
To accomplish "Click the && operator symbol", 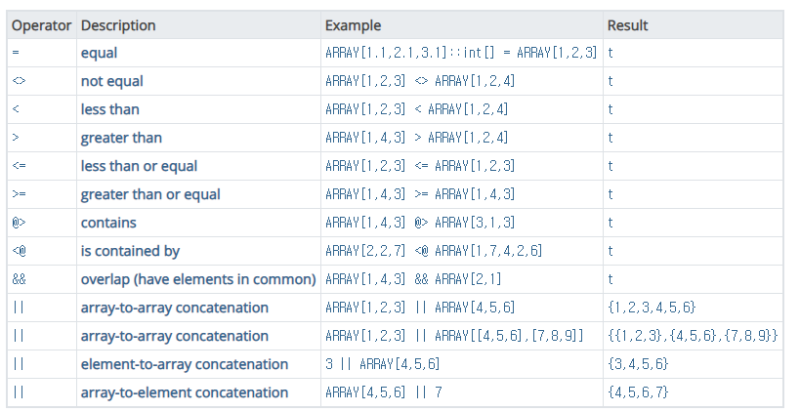I will click(x=17, y=279).
